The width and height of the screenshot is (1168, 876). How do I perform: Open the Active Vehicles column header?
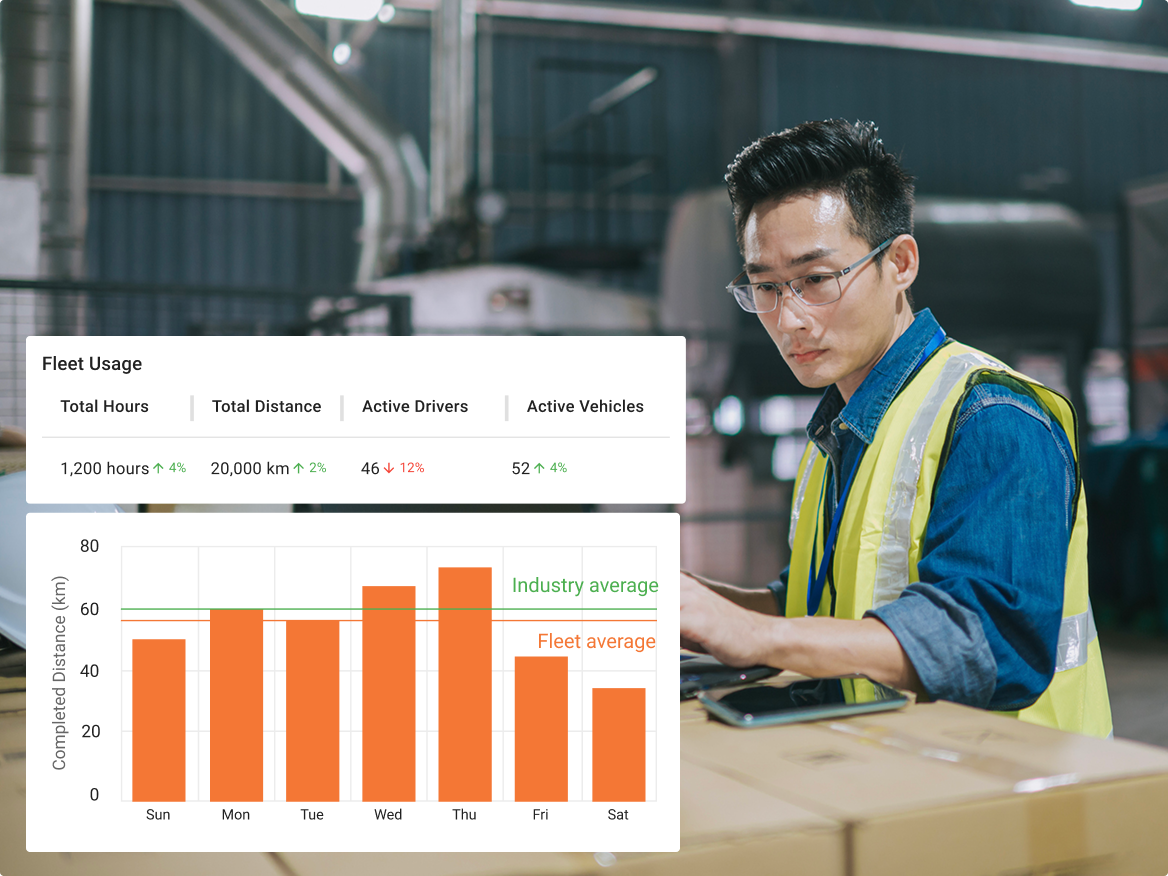[x=585, y=407]
